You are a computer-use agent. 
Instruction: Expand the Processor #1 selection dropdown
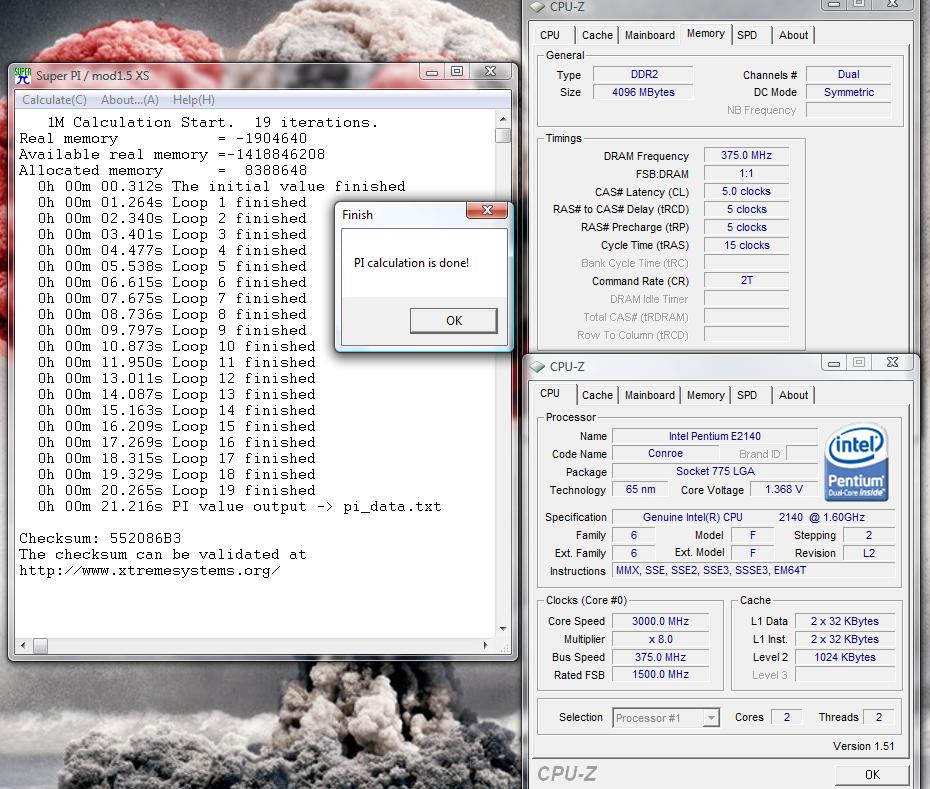[x=711, y=718]
